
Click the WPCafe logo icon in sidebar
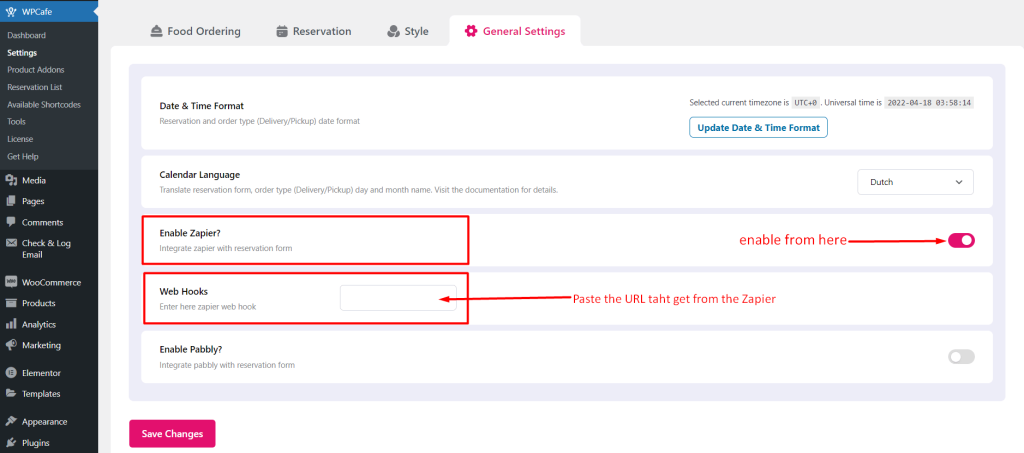pyautogui.click(x=10, y=12)
